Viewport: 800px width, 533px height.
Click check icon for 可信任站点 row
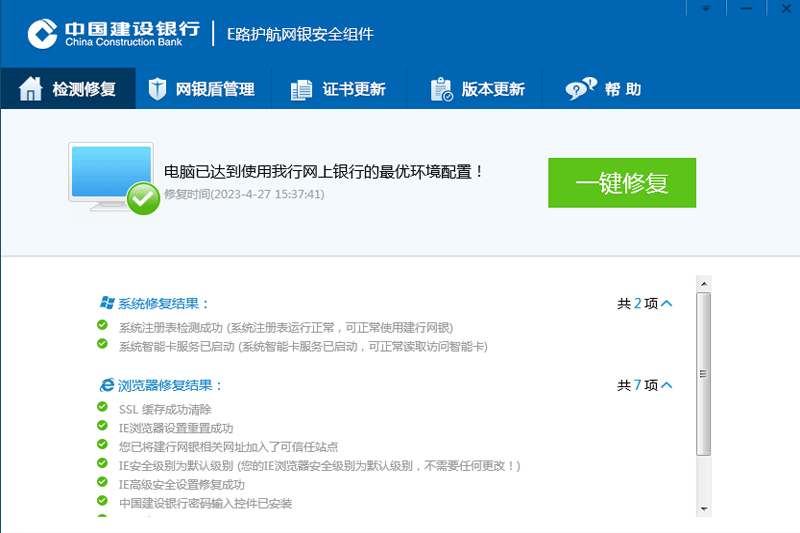(x=102, y=444)
